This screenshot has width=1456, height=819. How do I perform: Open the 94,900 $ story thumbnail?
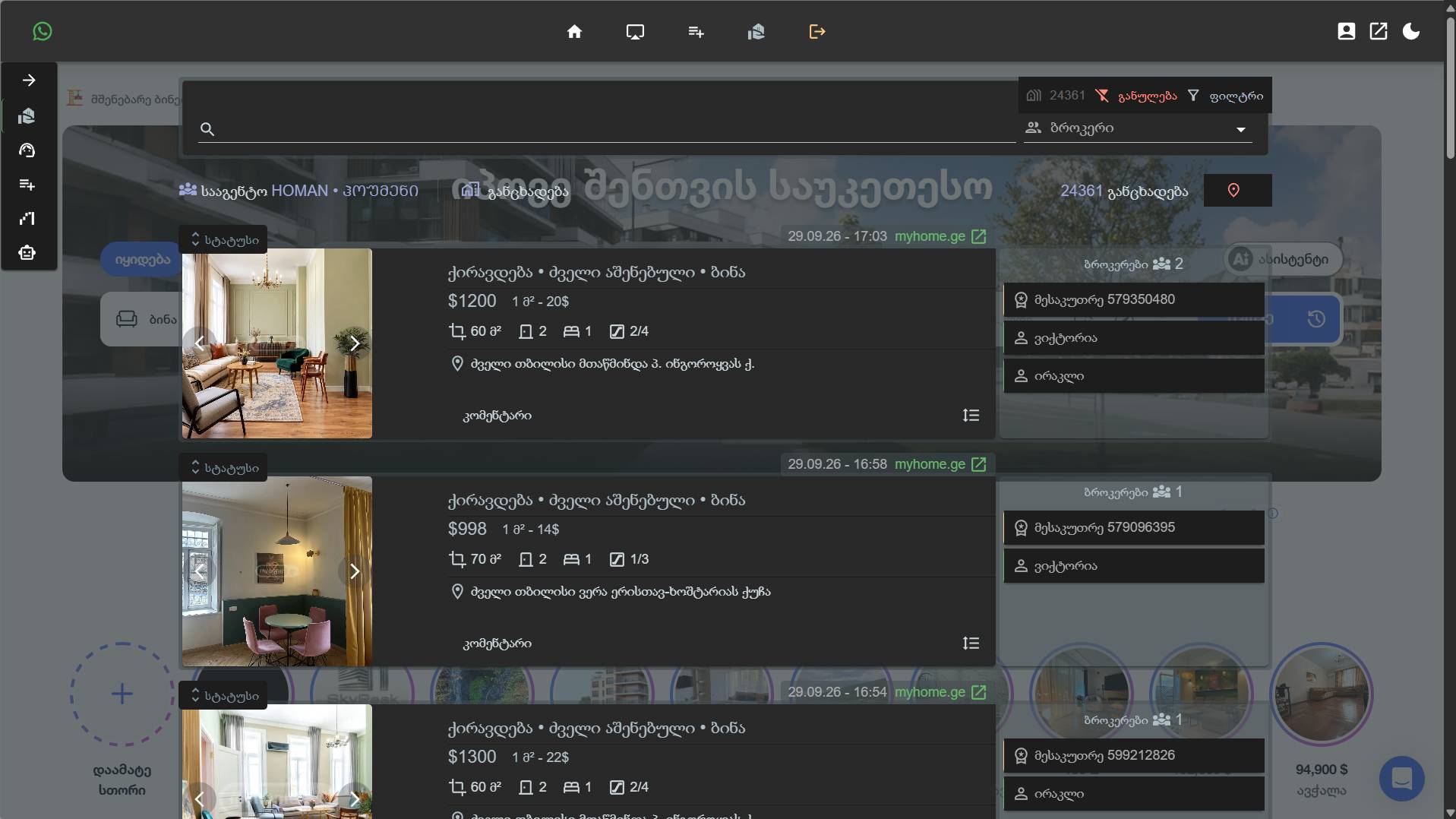[x=1322, y=694]
